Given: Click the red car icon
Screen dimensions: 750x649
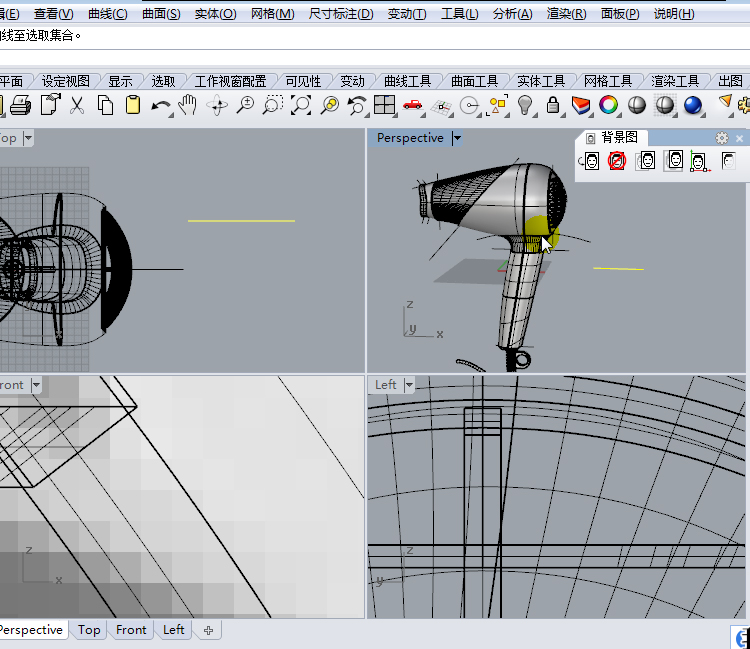Looking at the screenshot, I should coord(412,105).
